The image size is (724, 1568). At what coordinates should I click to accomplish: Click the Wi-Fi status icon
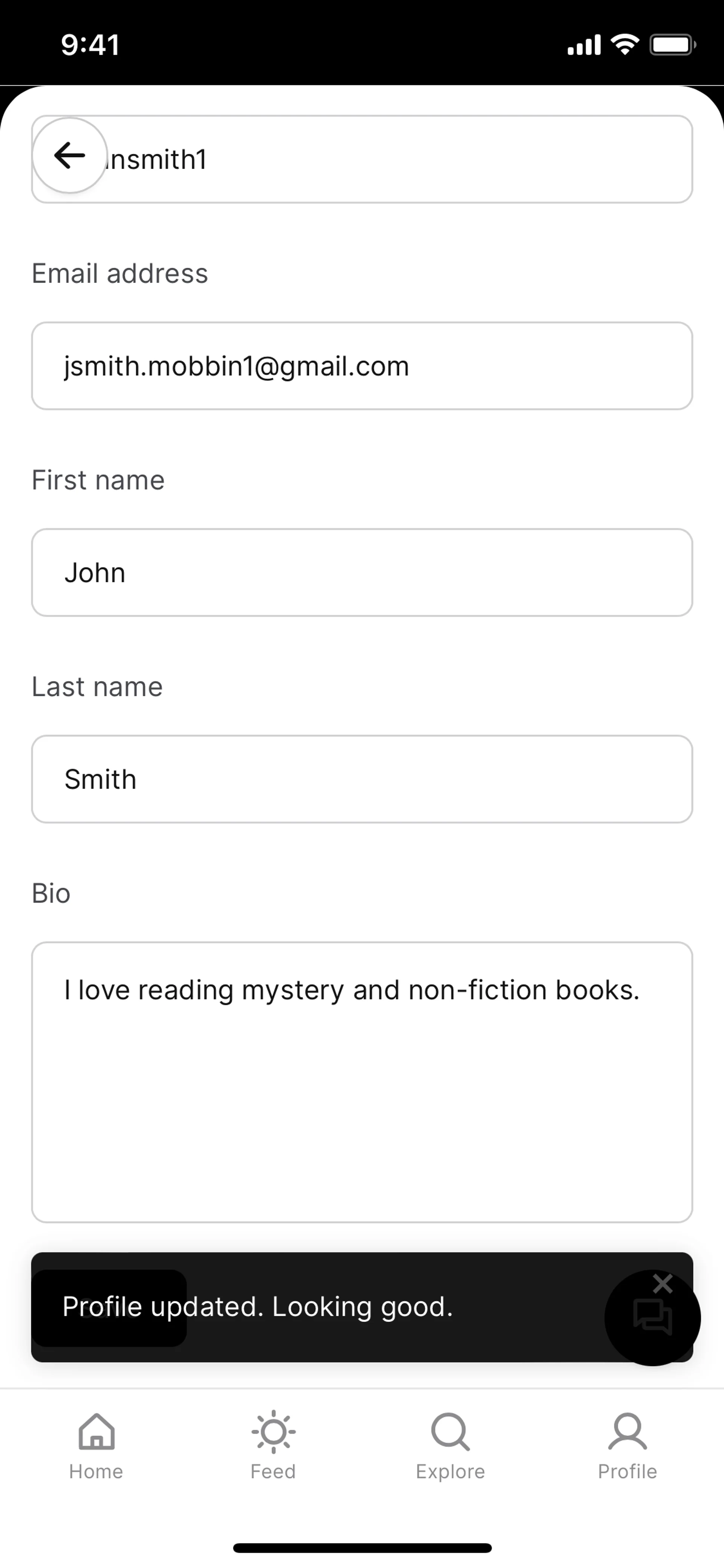point(624,45)
